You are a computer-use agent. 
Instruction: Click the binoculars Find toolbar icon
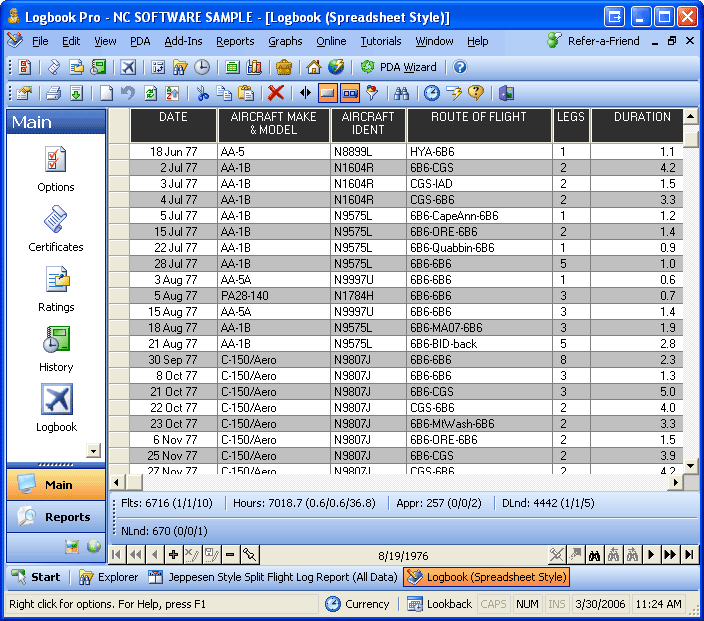pyautogui.click(x=401, y=93)
